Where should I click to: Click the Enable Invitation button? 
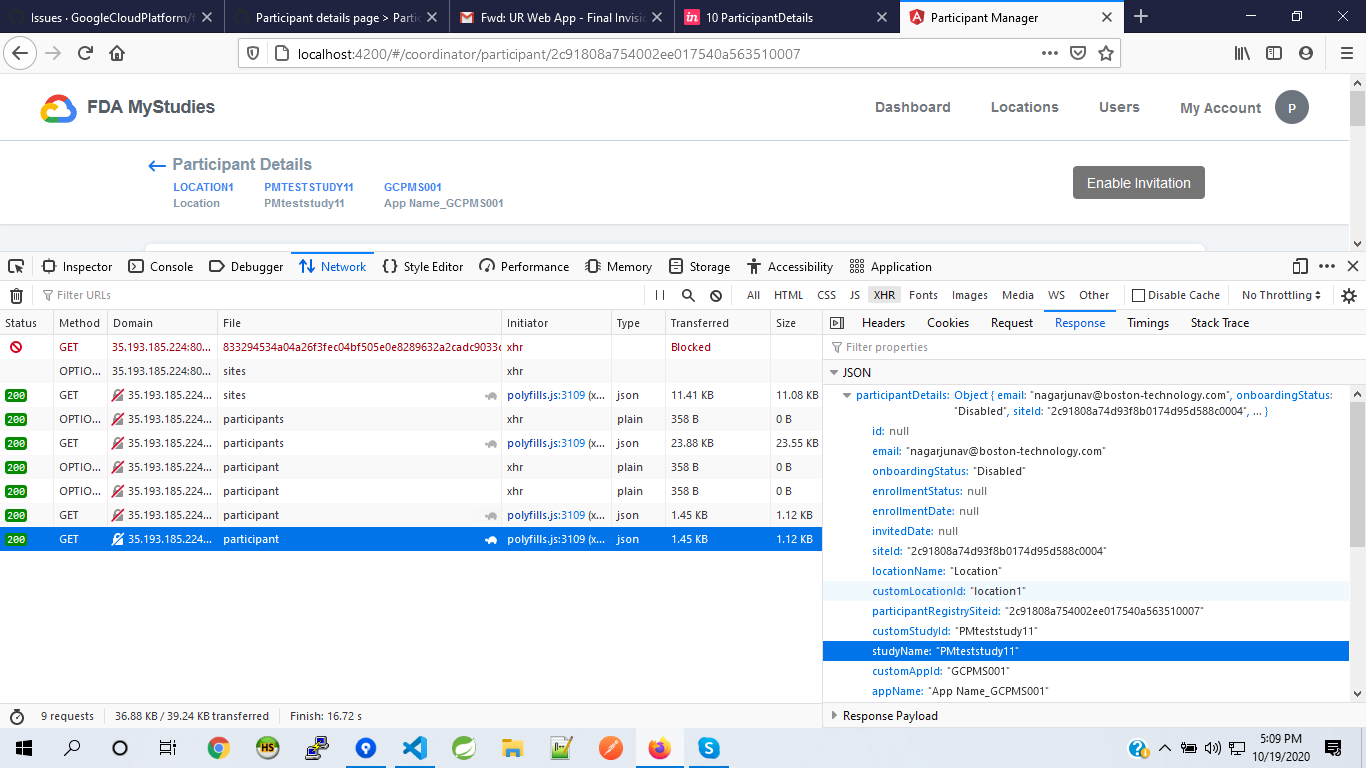point(1139,183)
